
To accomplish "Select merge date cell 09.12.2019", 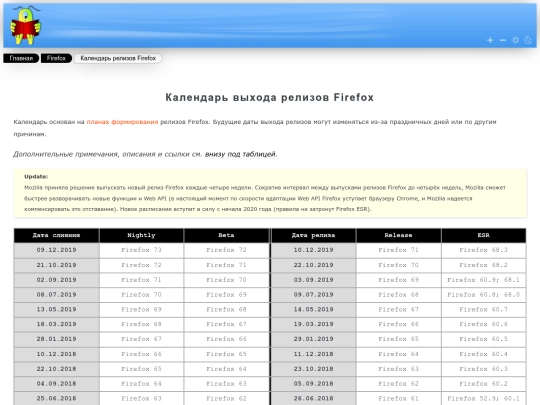I will pos(56,250).
